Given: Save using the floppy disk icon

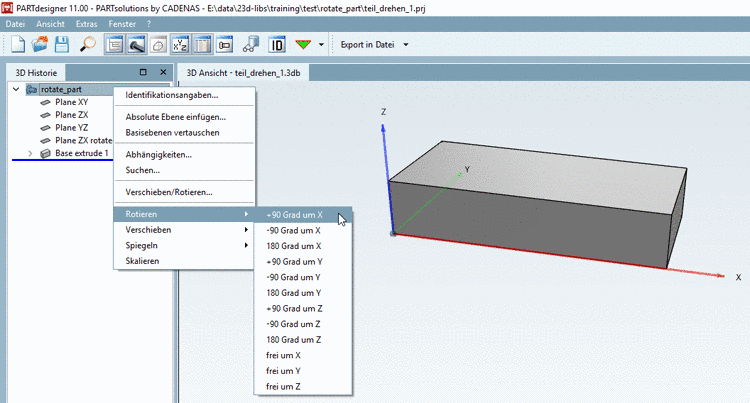Looking at the screenshot, I should click(62, 44).
